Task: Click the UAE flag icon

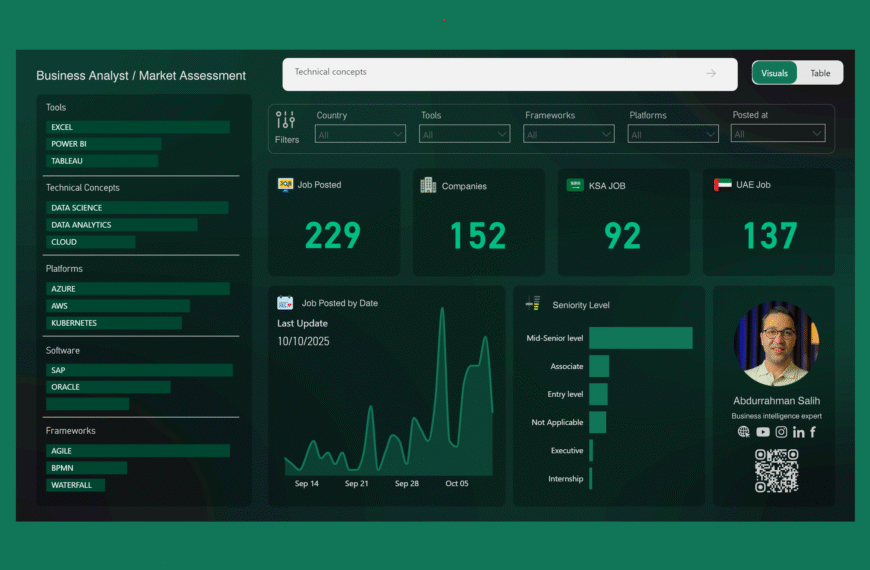Action: (x=722, y=185)
